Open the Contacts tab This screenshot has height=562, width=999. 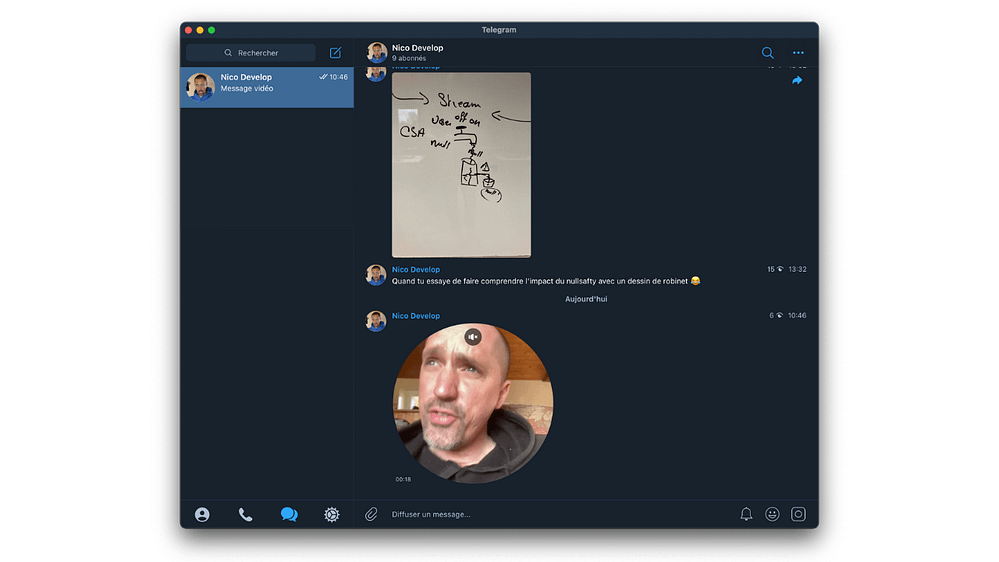click(x=202, y=514)
